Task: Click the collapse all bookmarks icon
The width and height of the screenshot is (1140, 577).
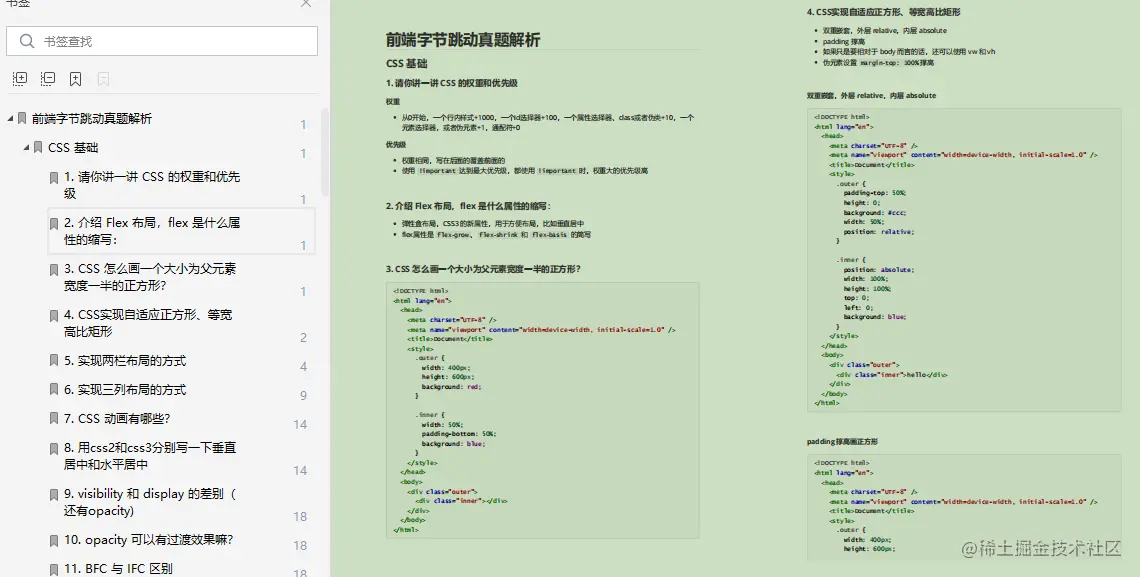Action: click(48, 78)
